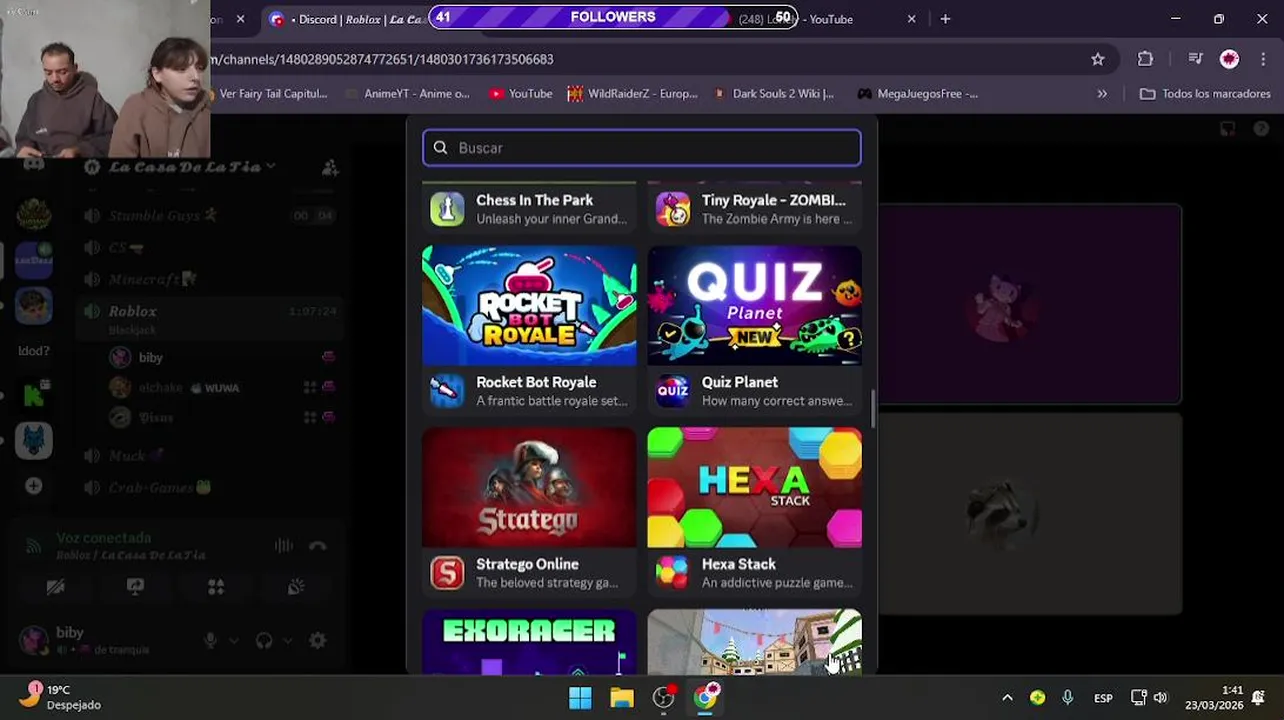The image size is (1284, 720).
Task: Open headphones output options chevron
Action: click(288, 640)
